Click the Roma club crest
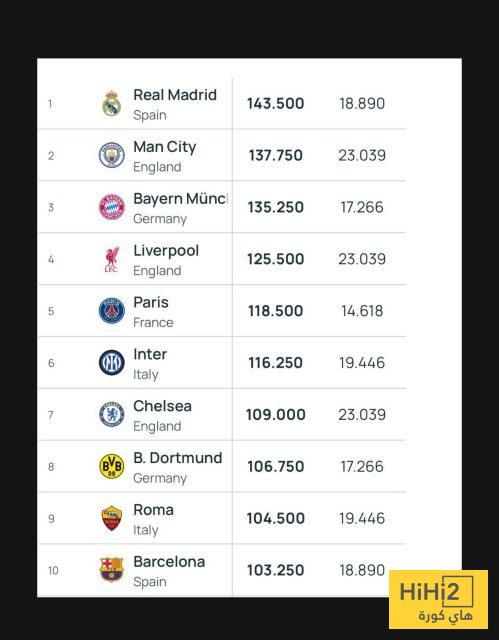499x640 pixels. tap(111, 518)
